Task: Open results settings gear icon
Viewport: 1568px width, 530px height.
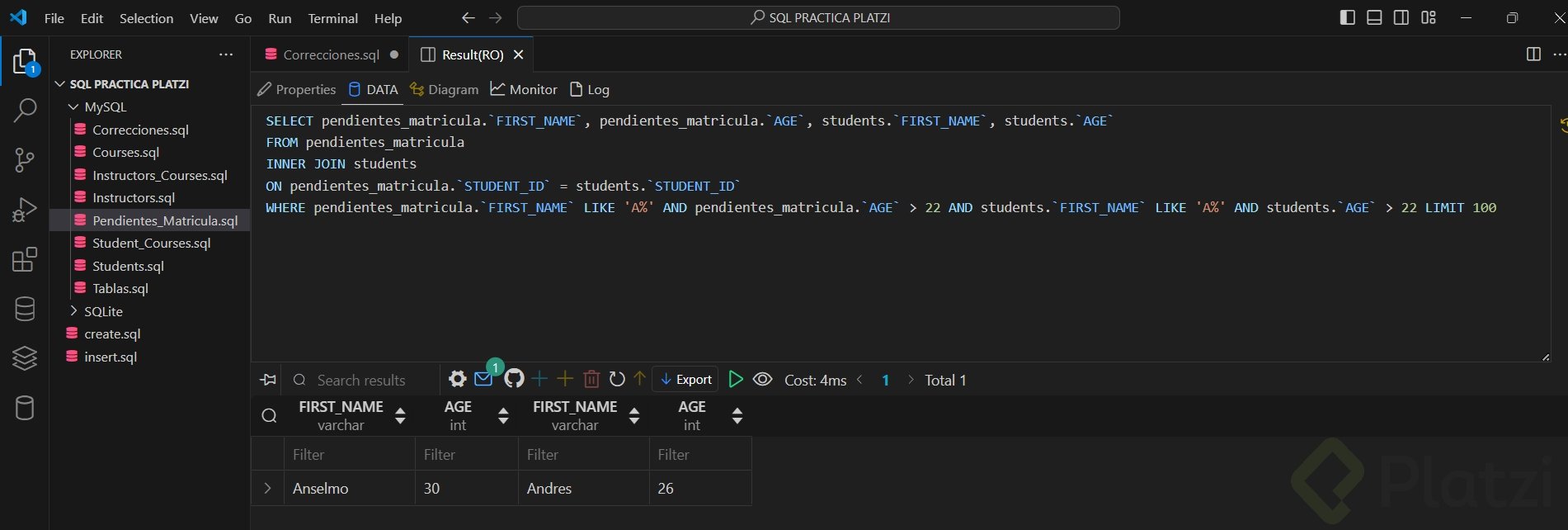Action: pyautogui.click(x=458, y=379)
